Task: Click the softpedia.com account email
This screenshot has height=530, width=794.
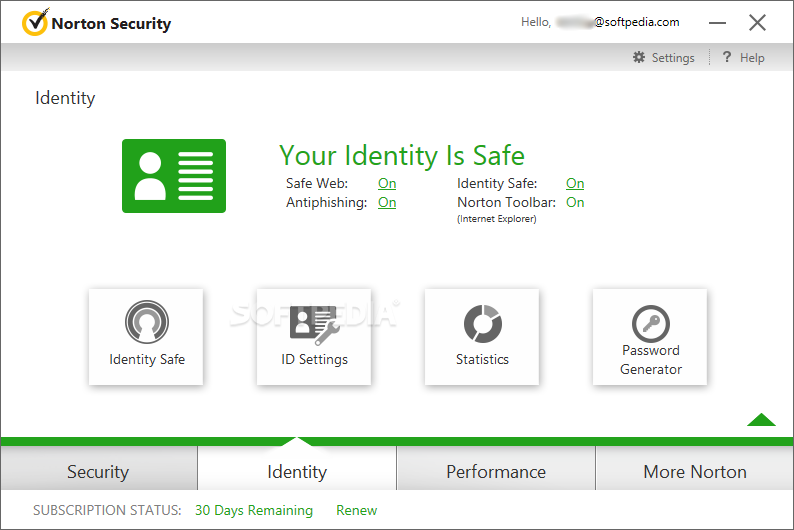Action: click(x=618, y=22)
